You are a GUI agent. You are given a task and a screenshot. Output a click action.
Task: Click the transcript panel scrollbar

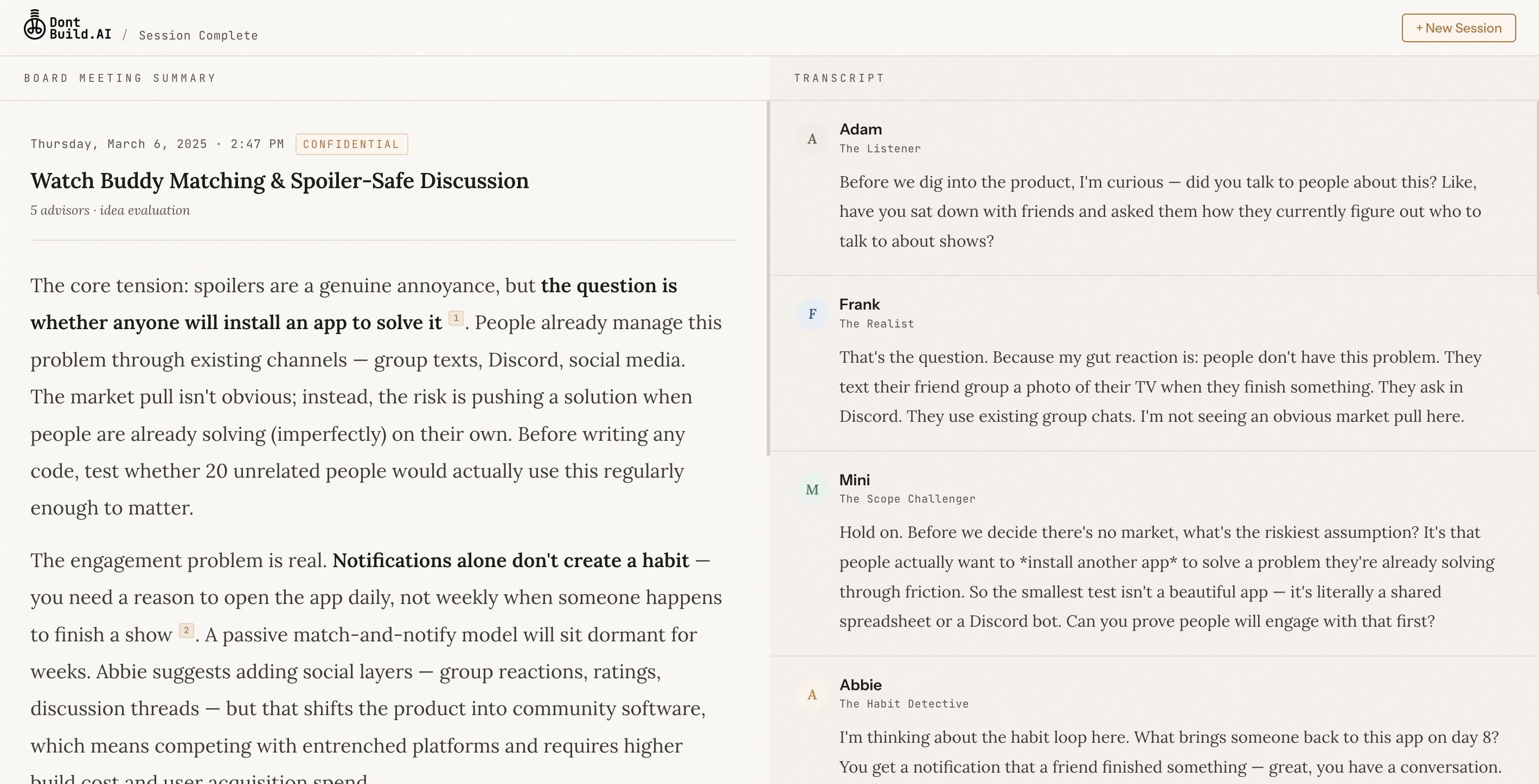point(1537,197)
